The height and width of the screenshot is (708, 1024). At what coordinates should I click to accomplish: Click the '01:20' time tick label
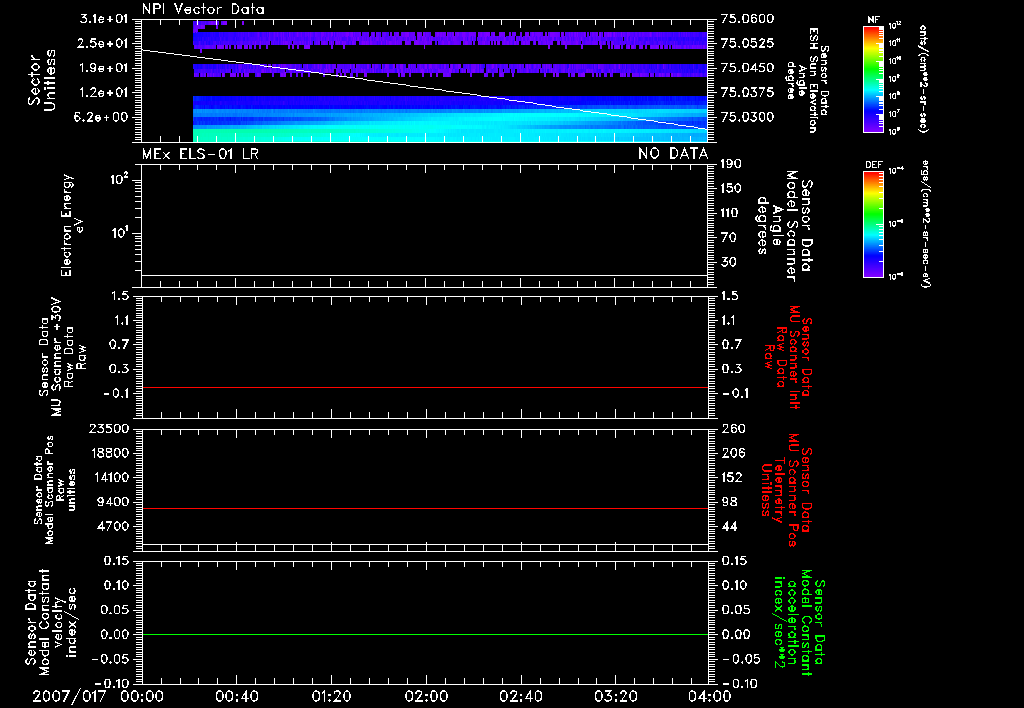(331, 696)
